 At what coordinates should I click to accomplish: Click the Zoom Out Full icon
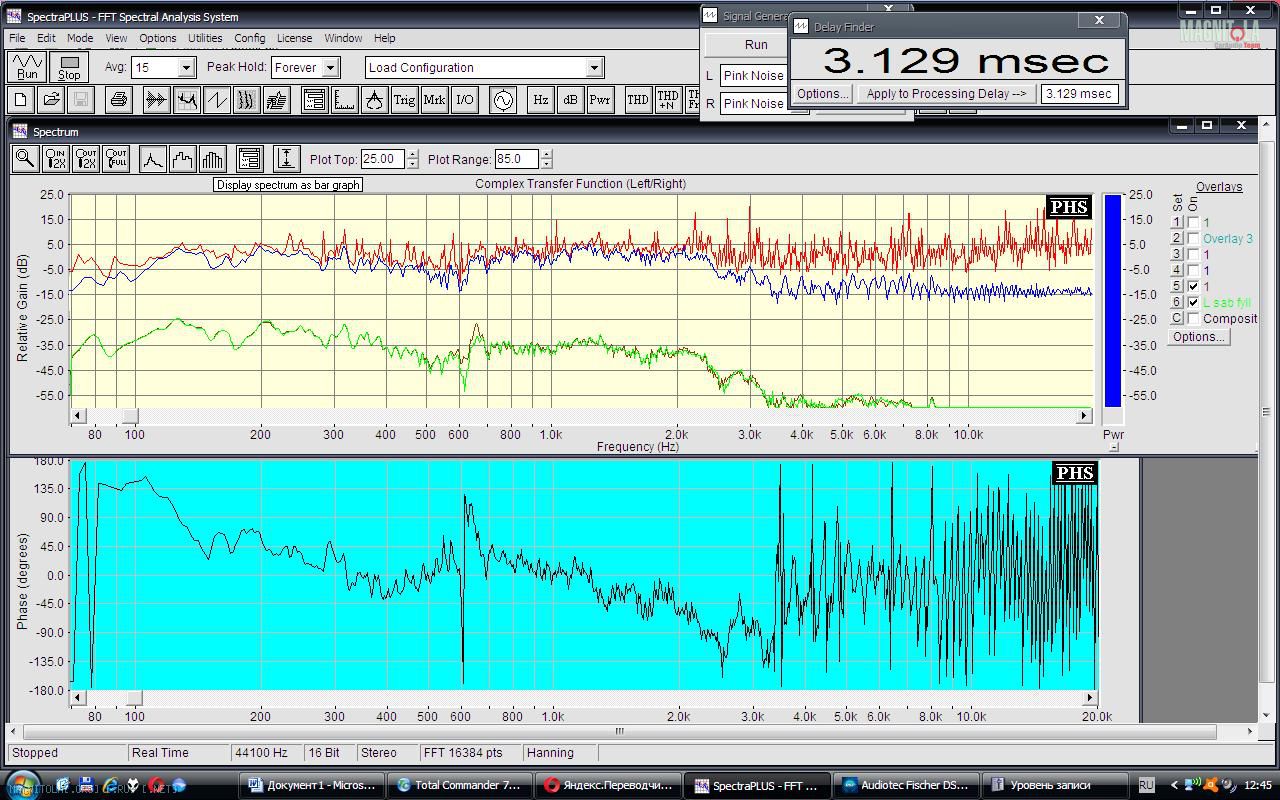(116, 158)
